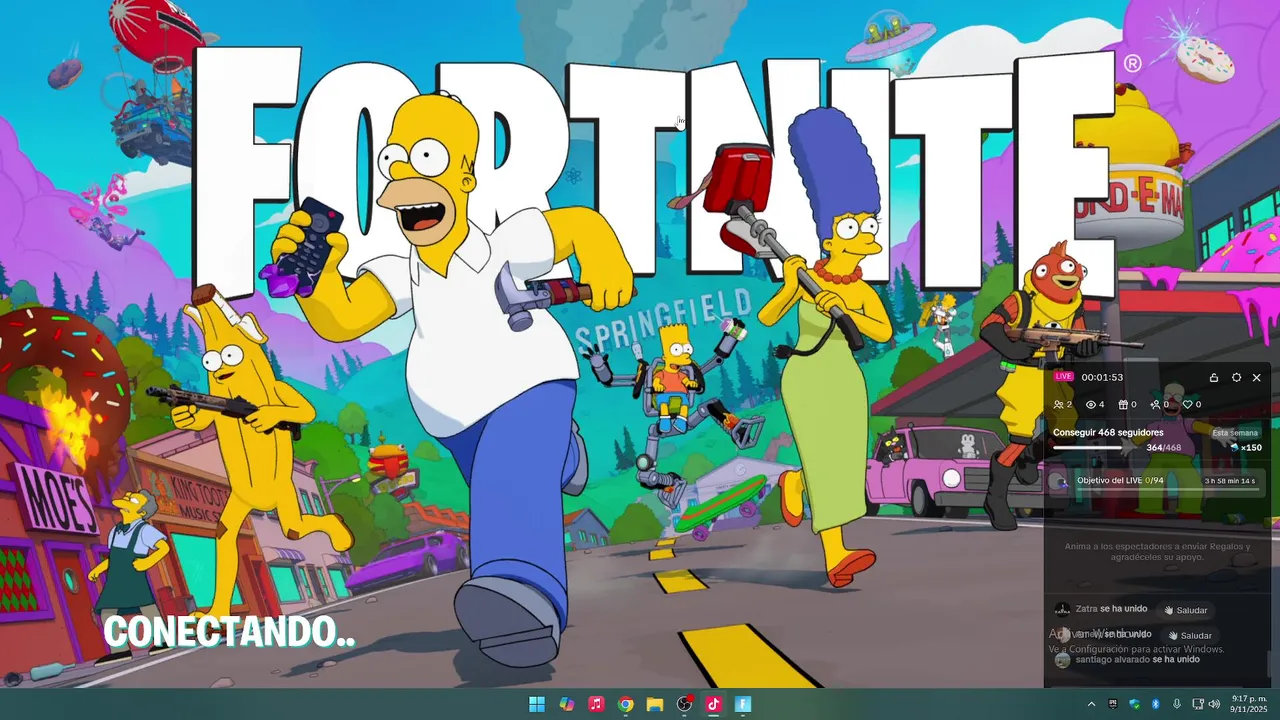Expand hidden system tray icons
The image size is (1280, 720).
pos(1091,704)
